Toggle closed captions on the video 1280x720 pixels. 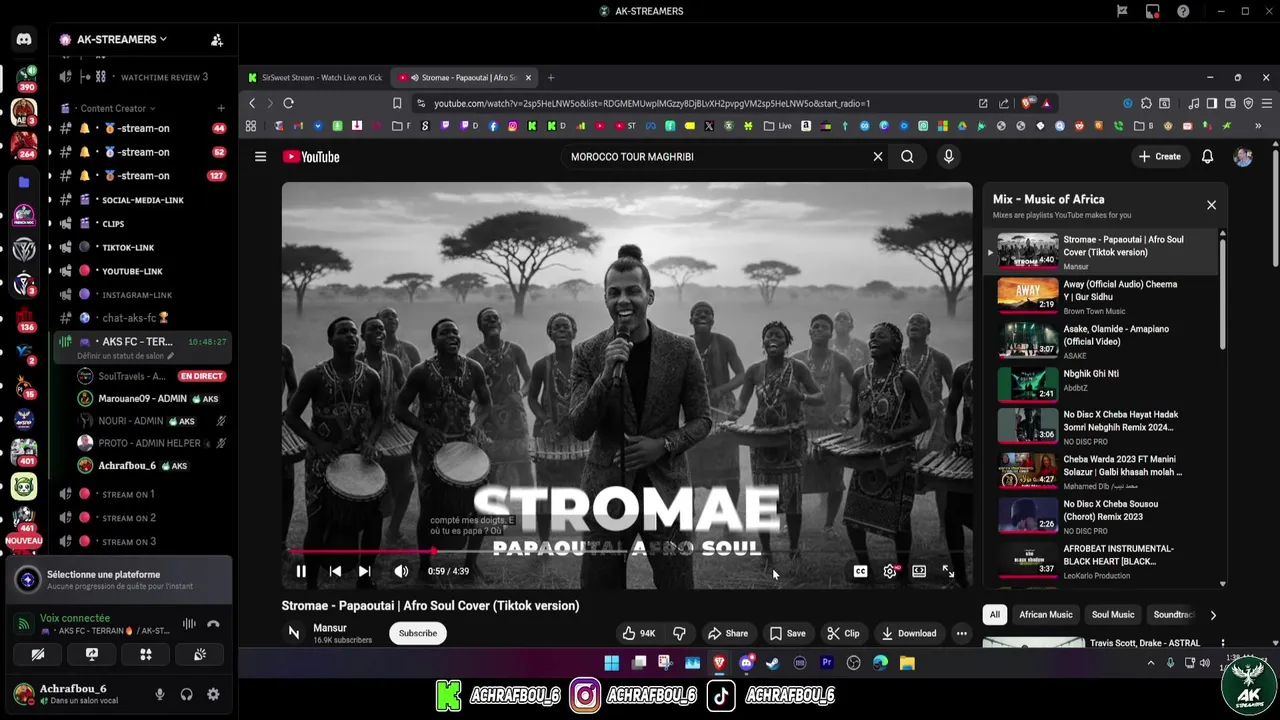point(860,571)
